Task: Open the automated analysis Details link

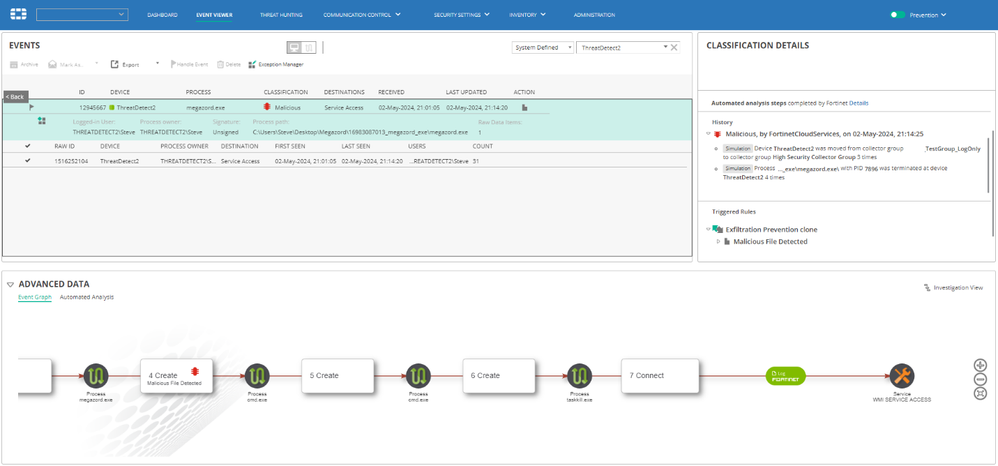Action: pyautogui.click(x=859, y=103)
